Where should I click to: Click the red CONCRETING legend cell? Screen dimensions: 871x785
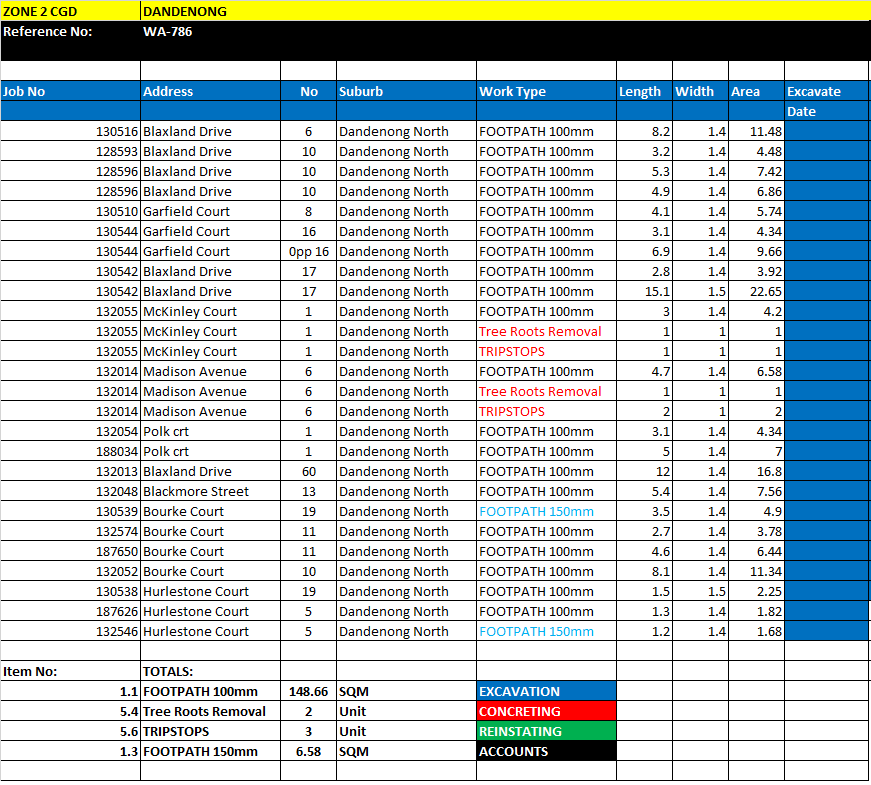click(x=546, y=711)
